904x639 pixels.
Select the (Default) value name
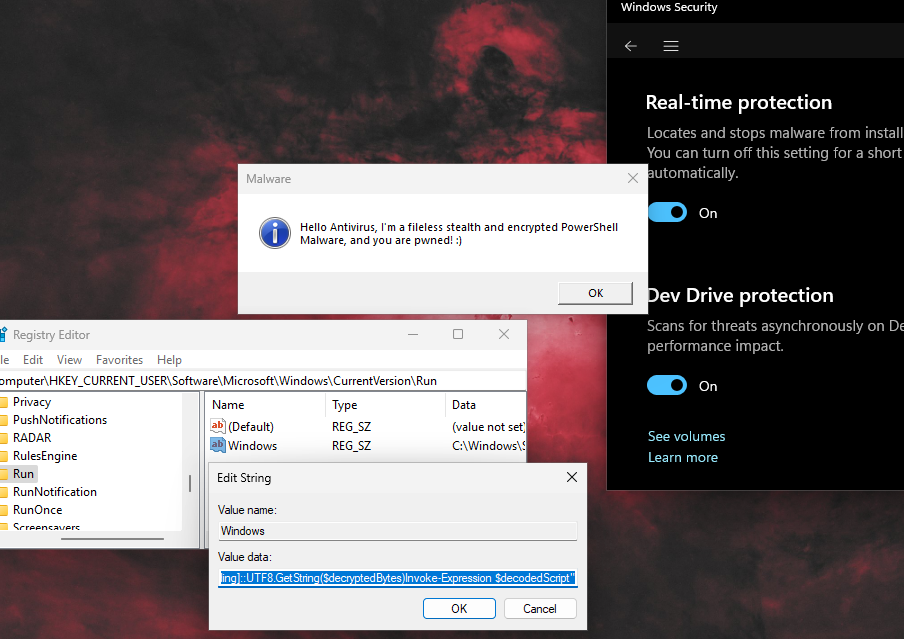[251, 427]
